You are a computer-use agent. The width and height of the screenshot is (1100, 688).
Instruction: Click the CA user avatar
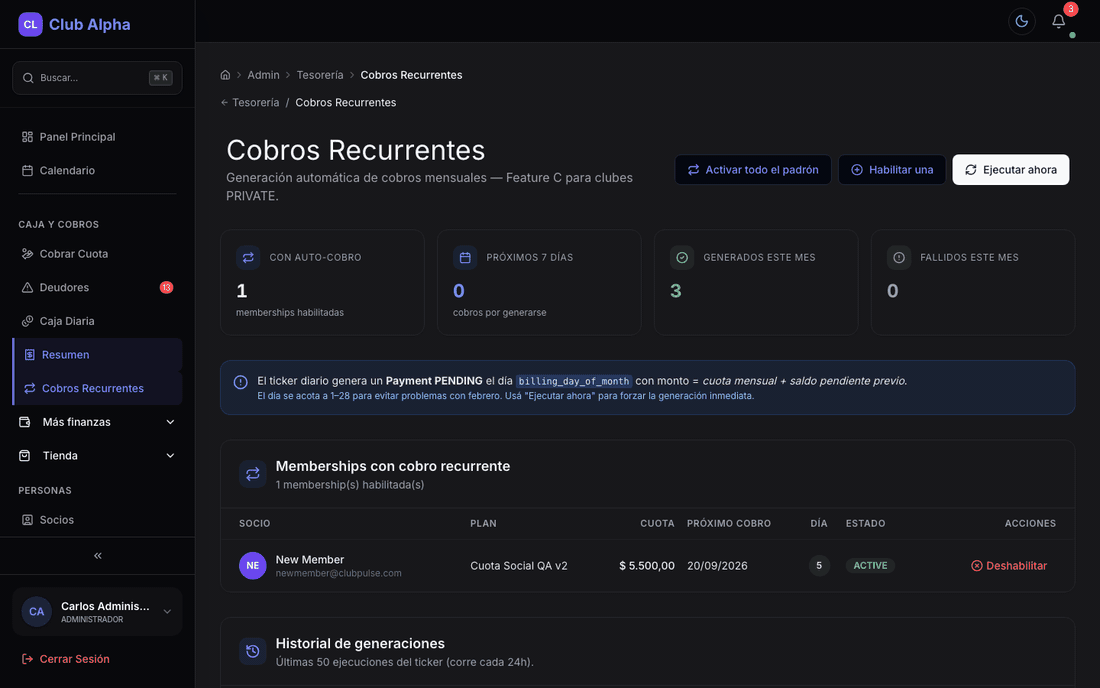(36, 612)
